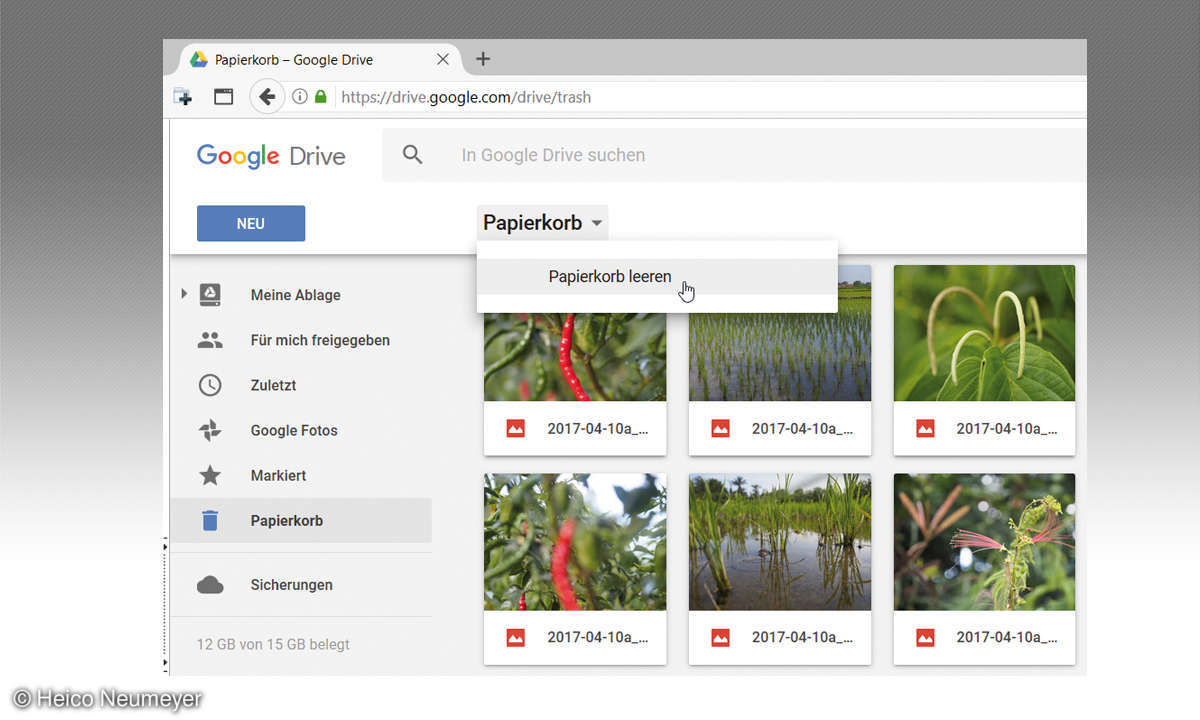Viewport: 1200px width, 720px height.
Task: Close the Papierkorb – Google Drive tab
Action: coord(443,59)
